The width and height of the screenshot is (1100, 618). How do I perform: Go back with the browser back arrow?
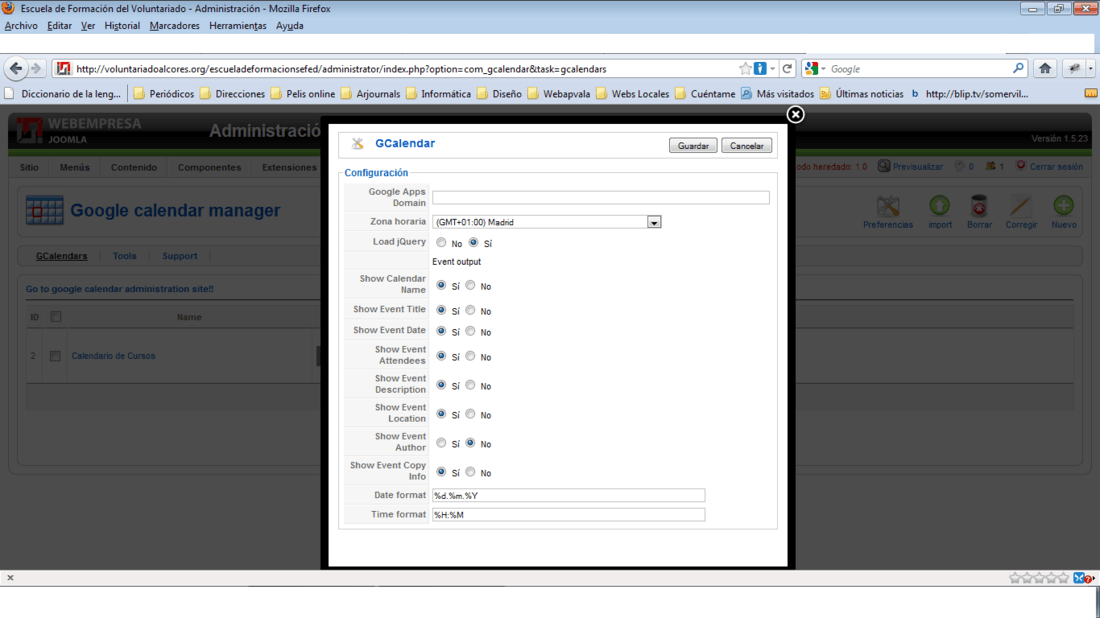pos(15,69)
